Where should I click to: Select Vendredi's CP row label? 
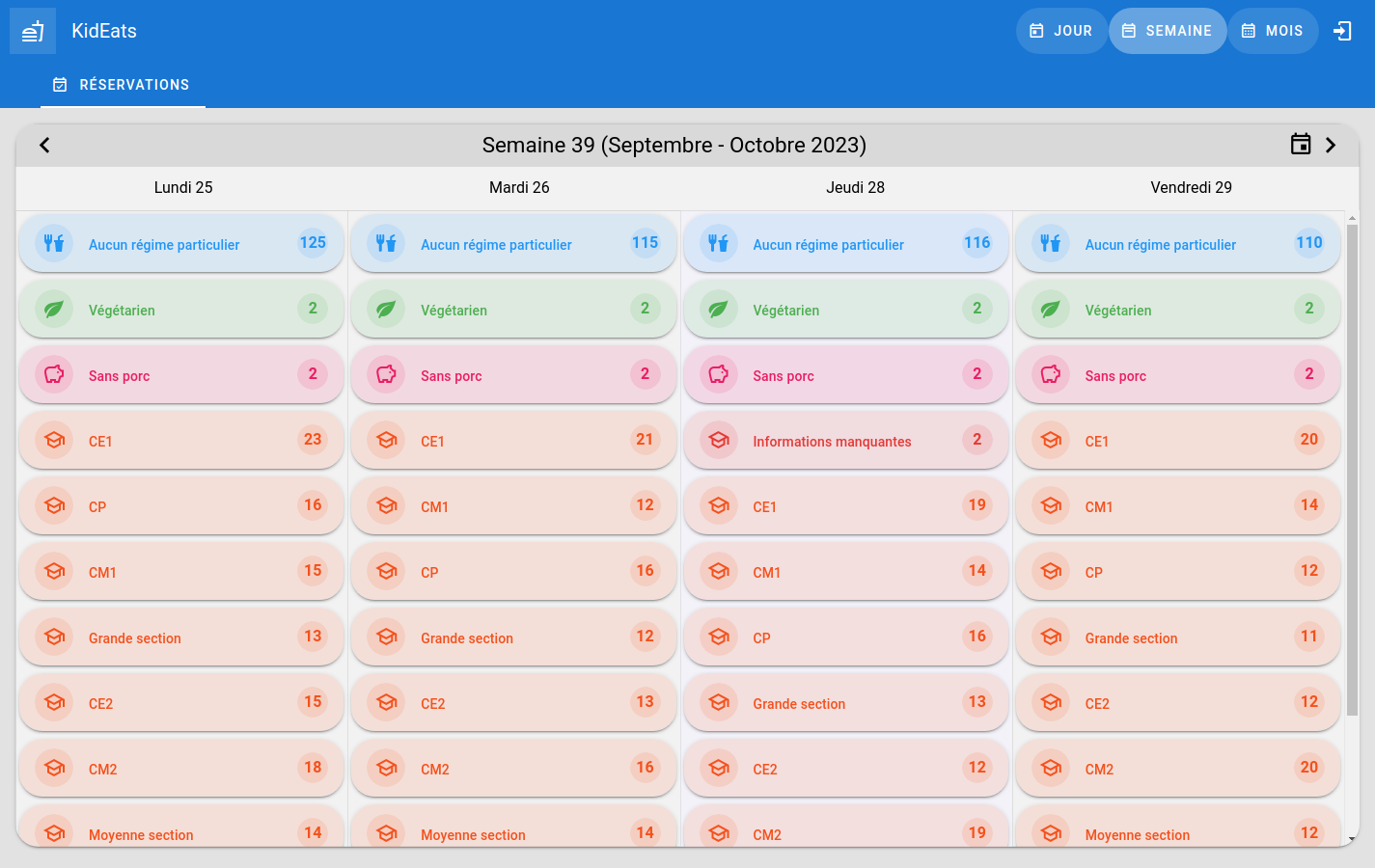(x=1093, y=573)
